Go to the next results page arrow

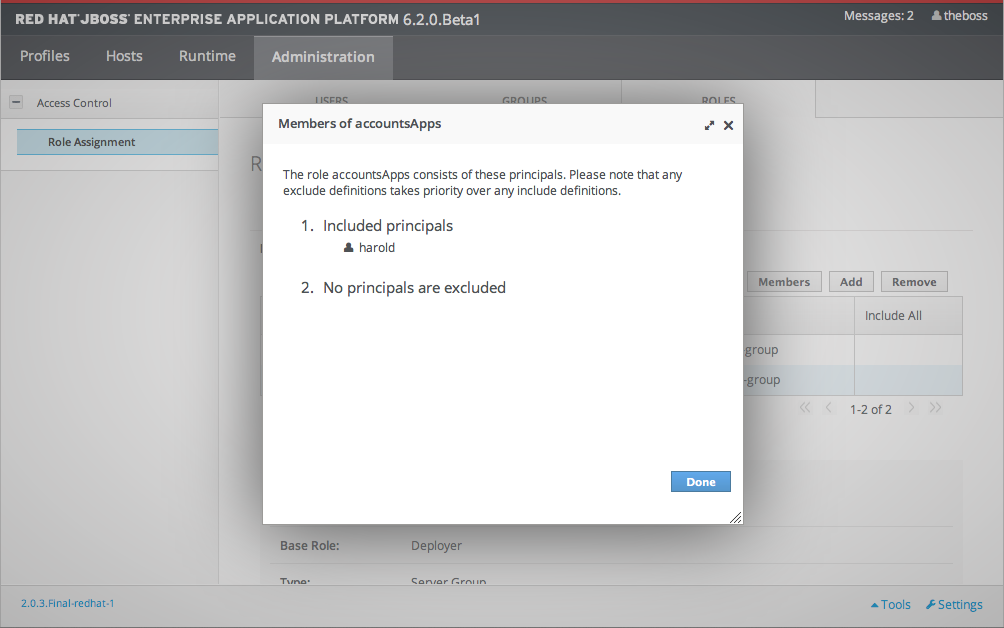(x=911, y=408)
